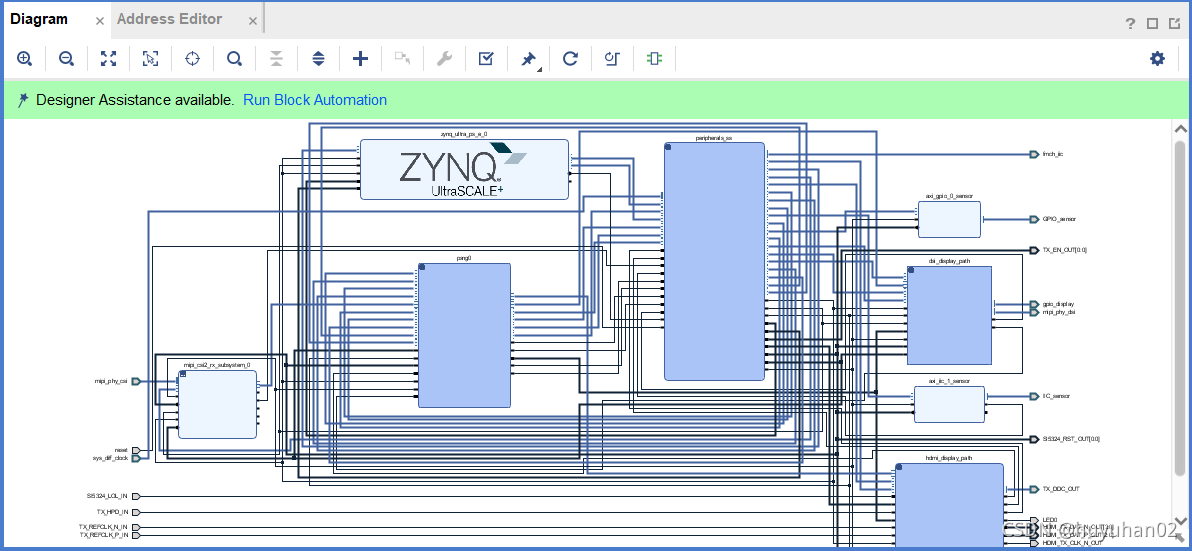Viewport: 1192px width, 551px height.
Task: Regenerate the layout with the refresh icon
Action: pyautogui.click(x=570, y=59)
